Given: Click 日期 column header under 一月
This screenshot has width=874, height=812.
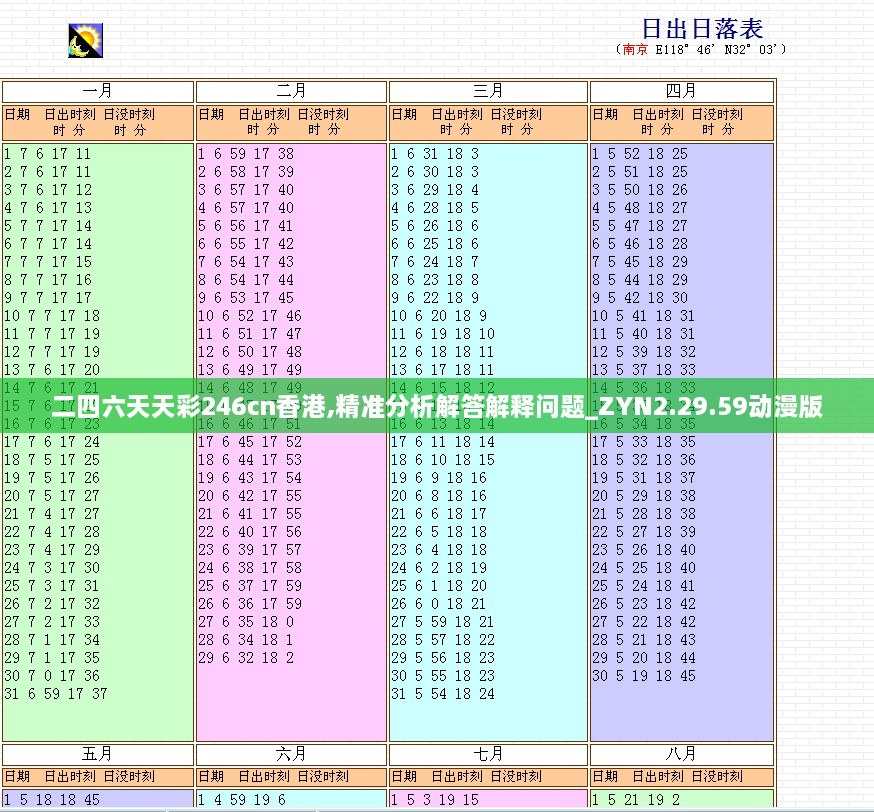Looking at the screenshot, I should 17,114.
